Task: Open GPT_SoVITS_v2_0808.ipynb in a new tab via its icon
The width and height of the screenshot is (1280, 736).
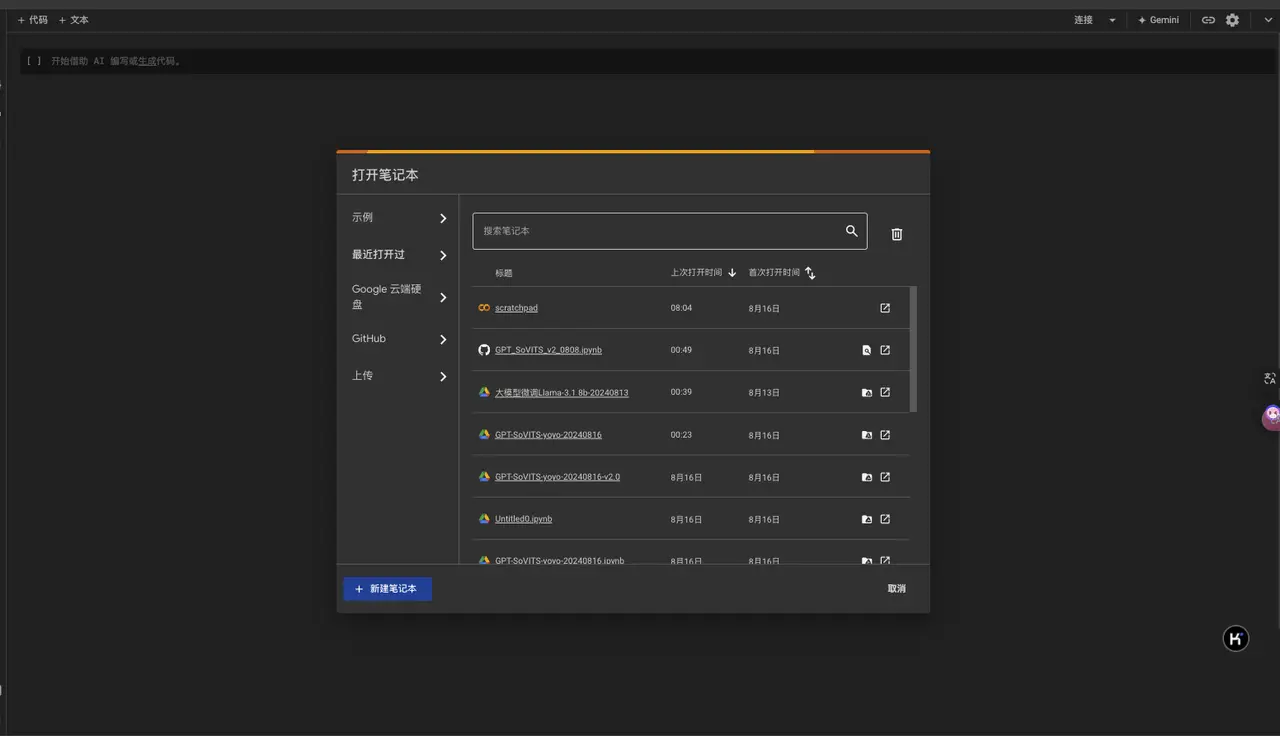Action: pyautogui.click(x=885, y=350)
